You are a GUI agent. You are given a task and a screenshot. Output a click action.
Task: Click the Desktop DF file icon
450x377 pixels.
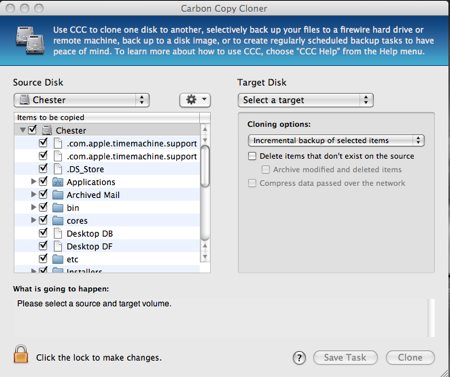58,246
